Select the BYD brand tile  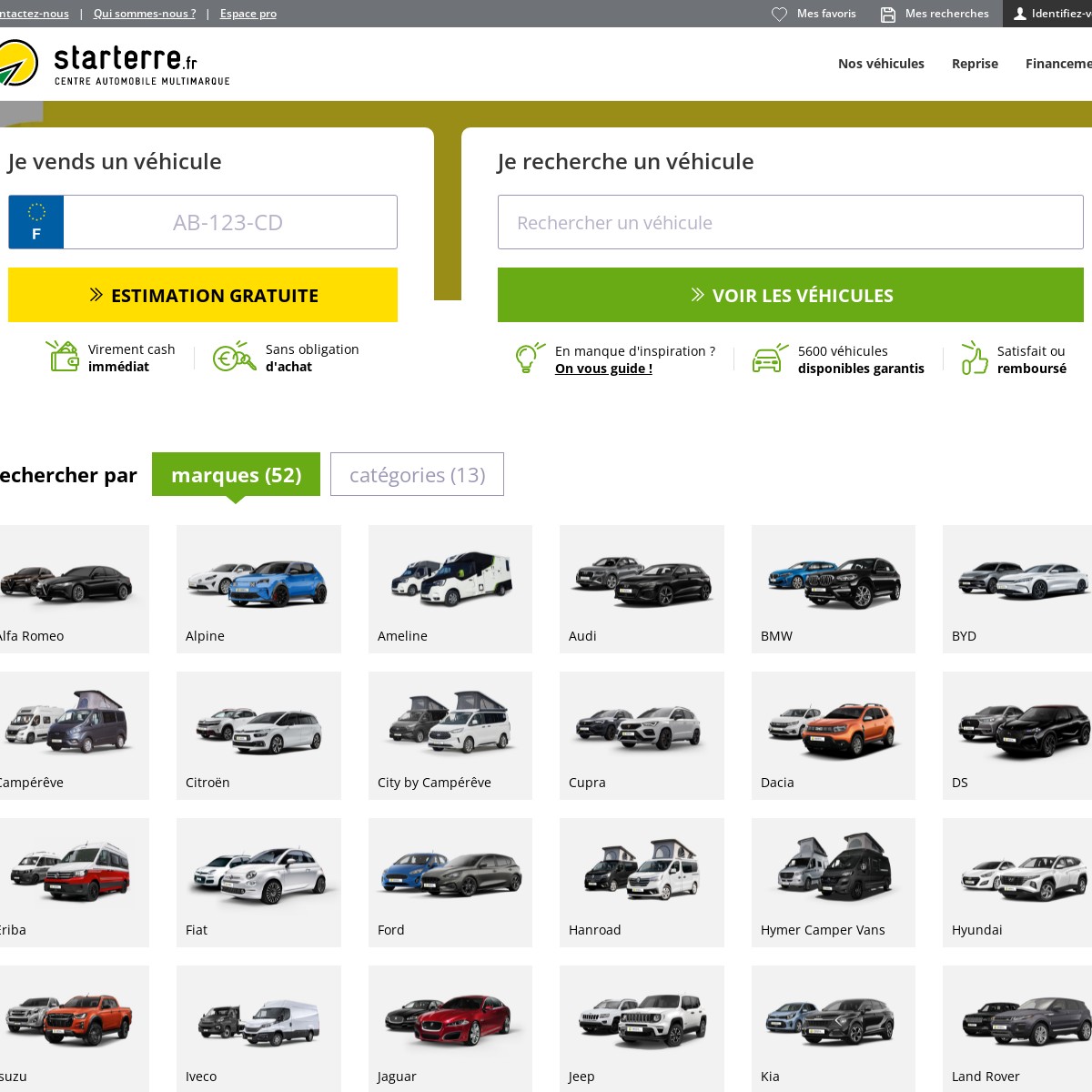[x=1017, y=589]
